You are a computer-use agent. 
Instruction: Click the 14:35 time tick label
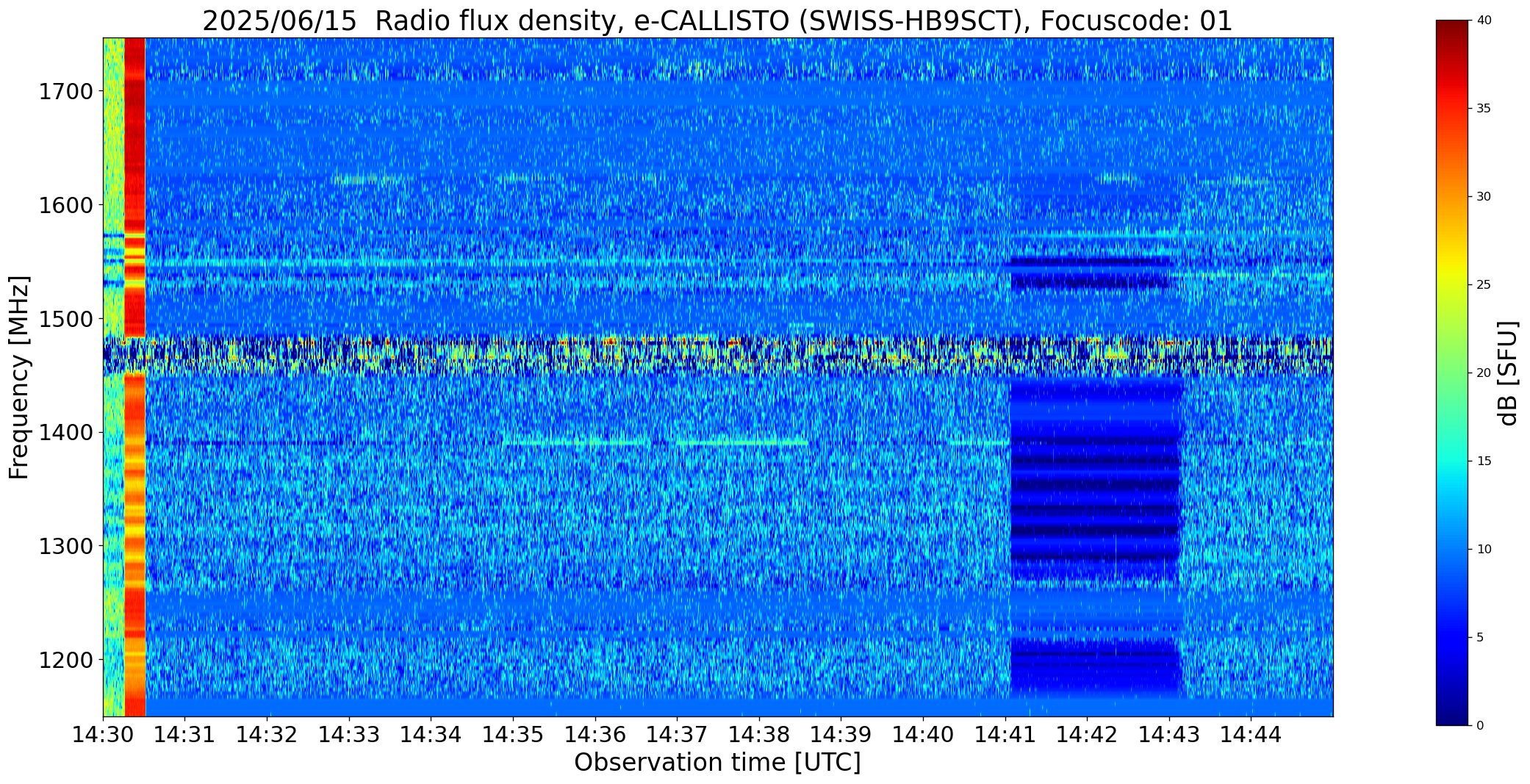coord(513,734)
